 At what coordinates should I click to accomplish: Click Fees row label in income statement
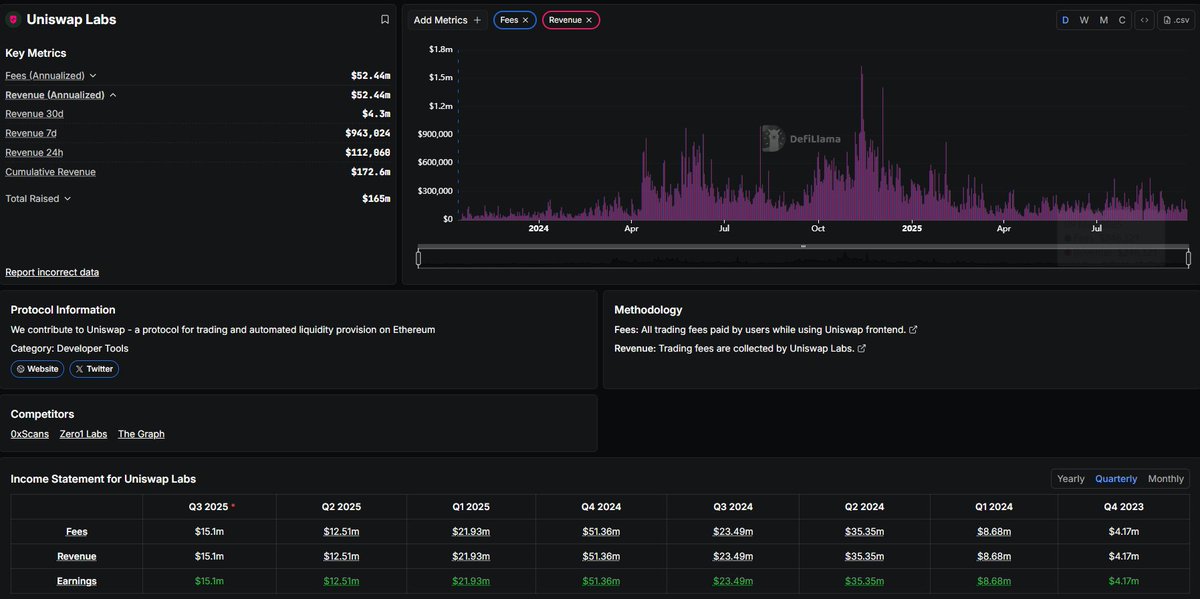click(76, 532)
